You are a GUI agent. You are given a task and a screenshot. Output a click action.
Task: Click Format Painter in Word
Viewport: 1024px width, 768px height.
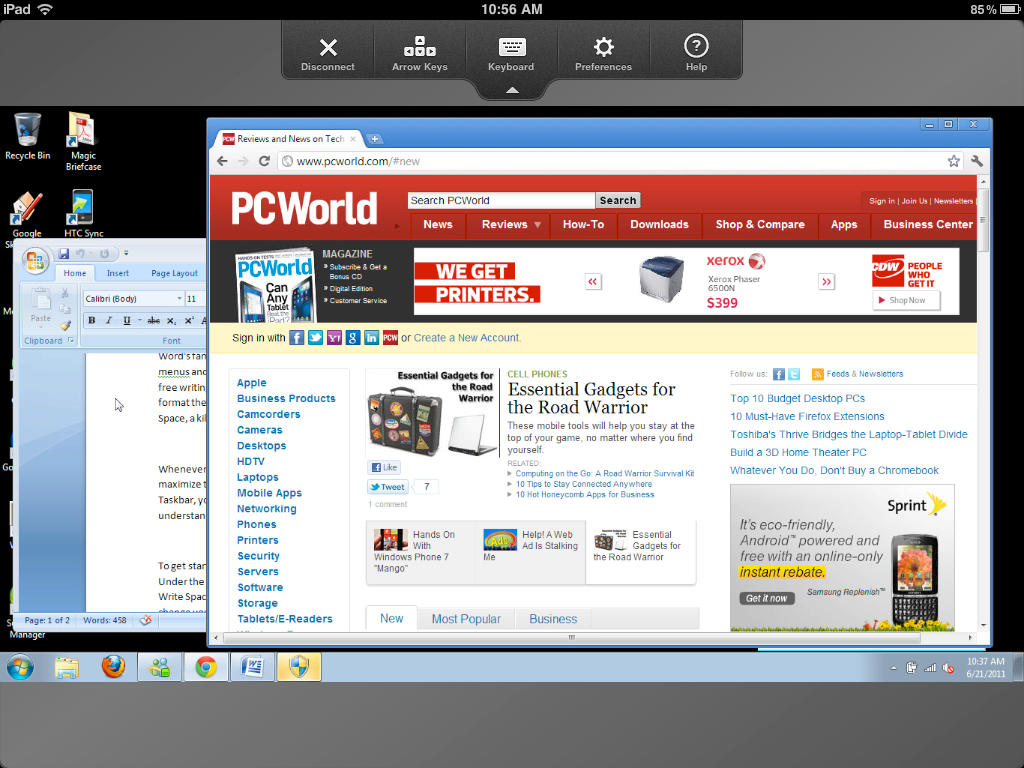[x=65, y=325]
